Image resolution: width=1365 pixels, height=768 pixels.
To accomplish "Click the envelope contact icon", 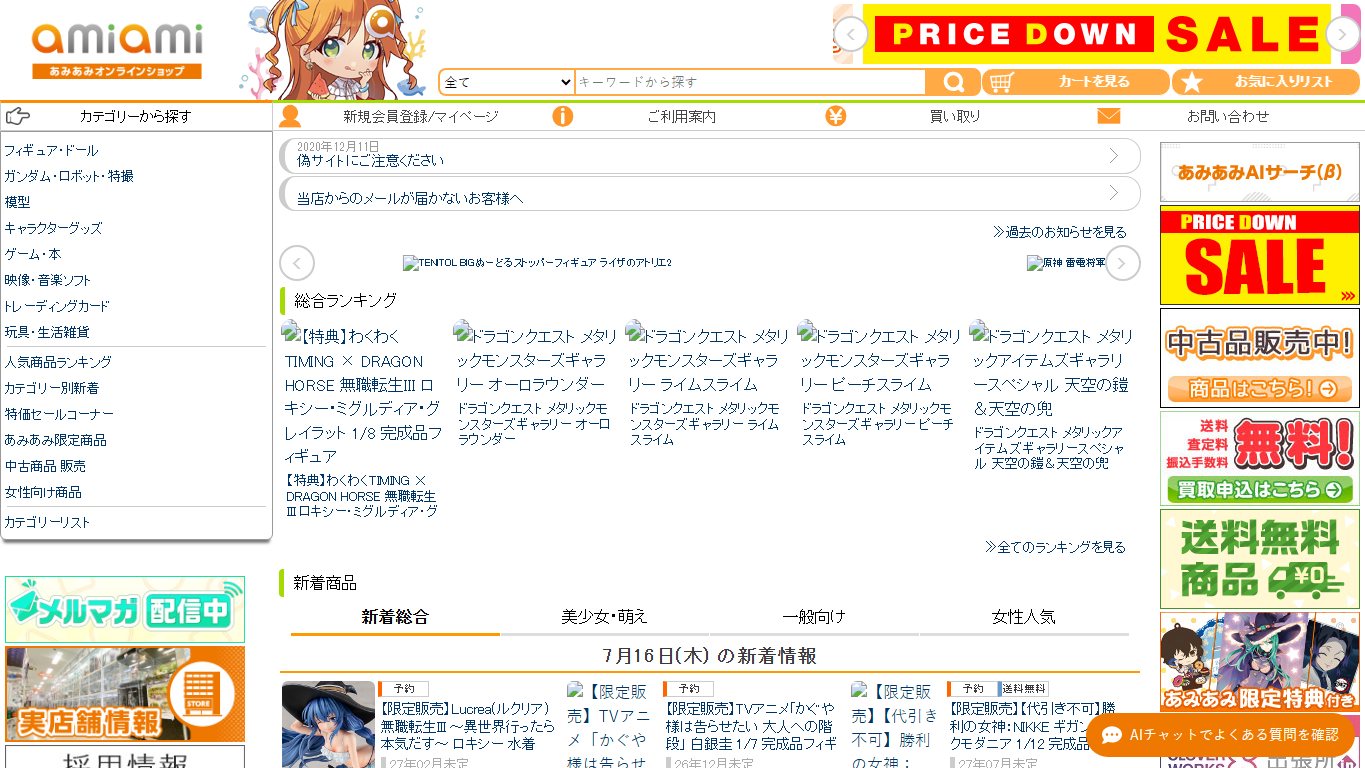I will click(1108, 116).
